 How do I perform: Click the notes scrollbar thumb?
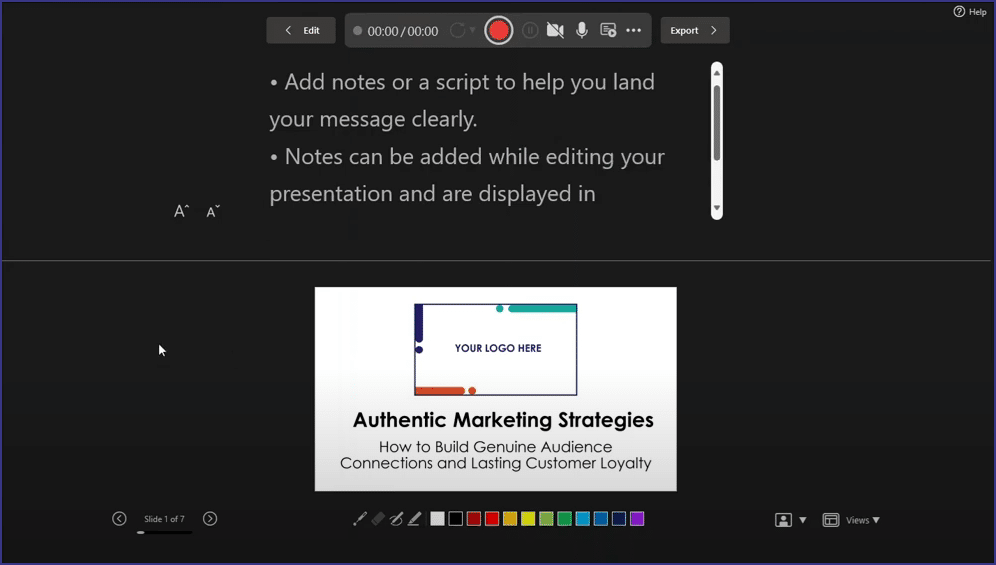tap(717, 122)
